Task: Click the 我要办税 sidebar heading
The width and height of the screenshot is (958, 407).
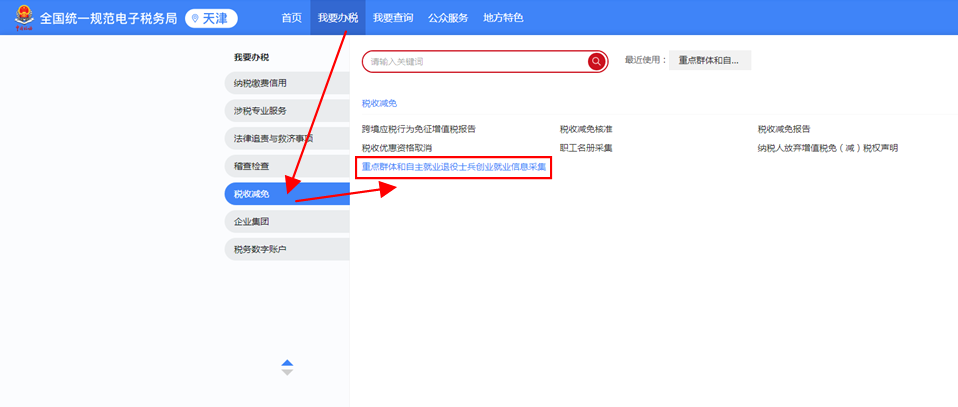Action: pos(251,57)
